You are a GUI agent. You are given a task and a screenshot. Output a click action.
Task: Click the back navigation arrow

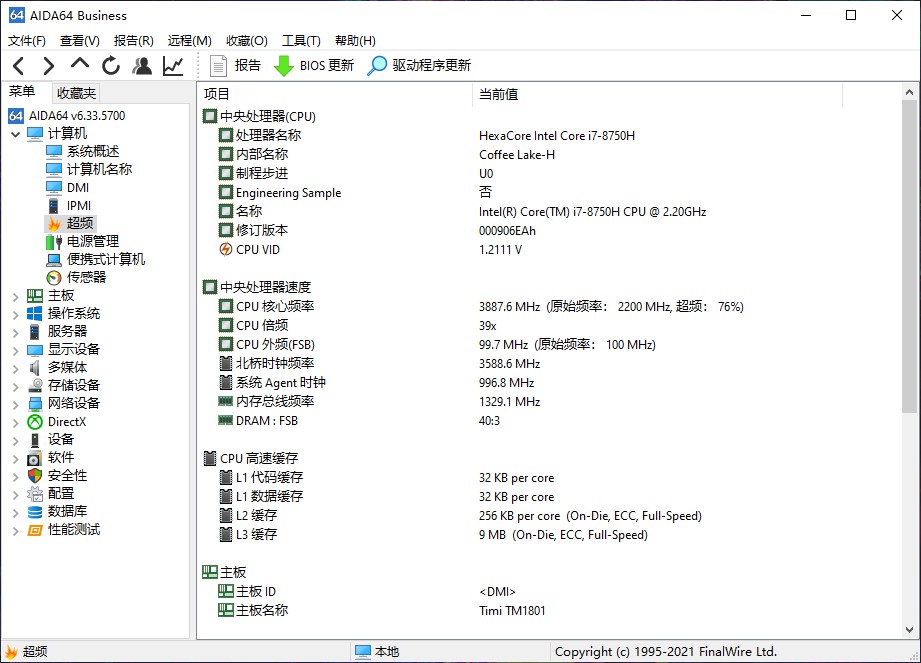[x=18, y=66]
